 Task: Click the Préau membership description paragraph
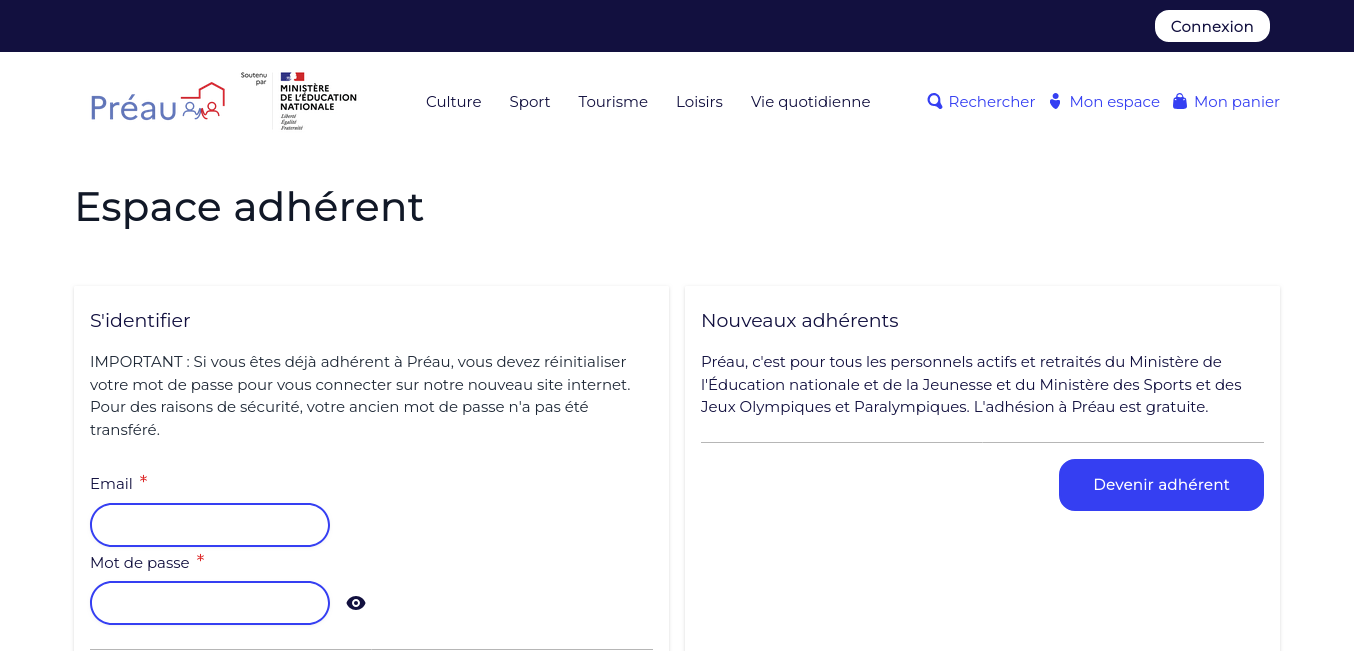[x=971, y=385]
